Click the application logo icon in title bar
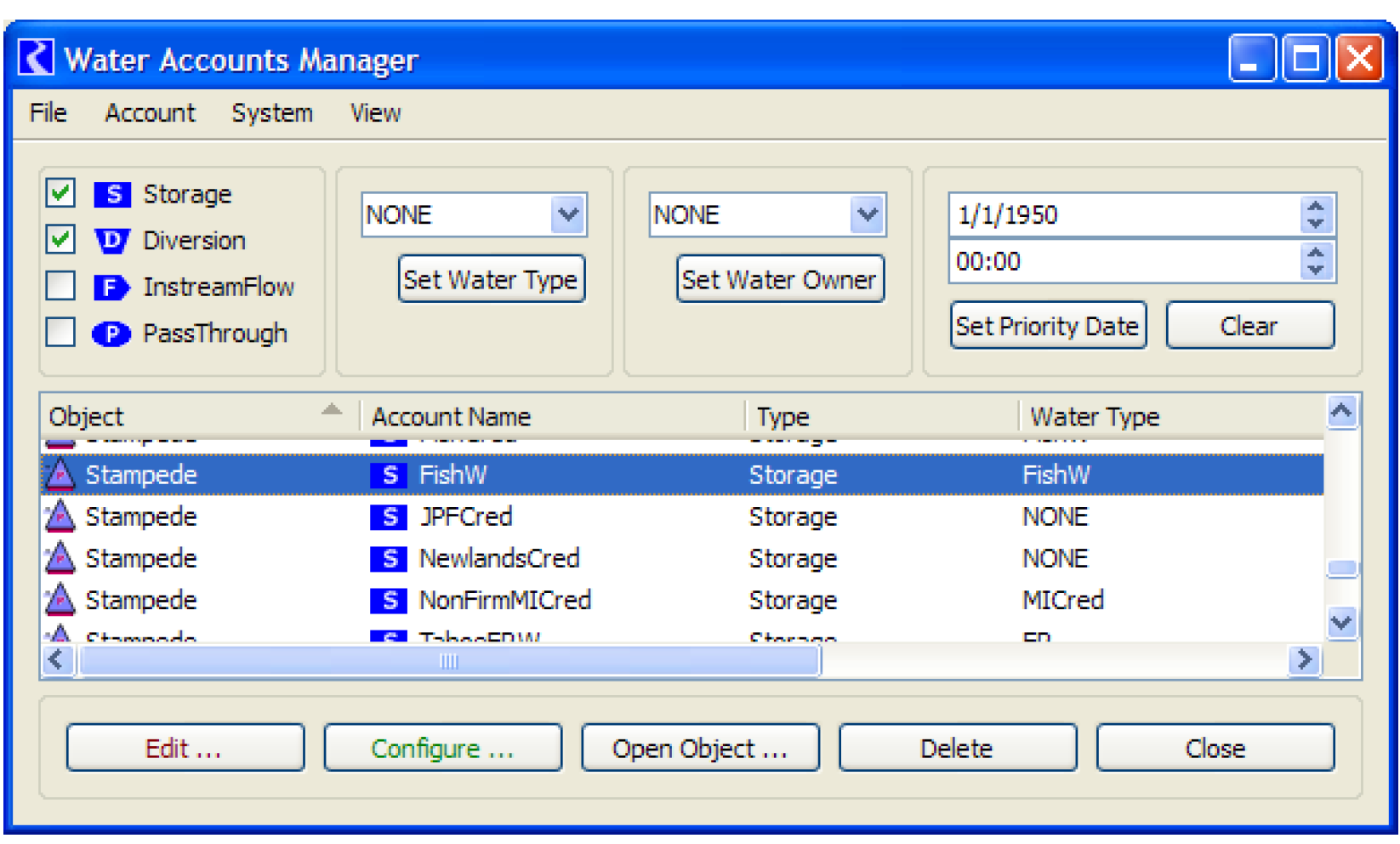 coord(36,59)
